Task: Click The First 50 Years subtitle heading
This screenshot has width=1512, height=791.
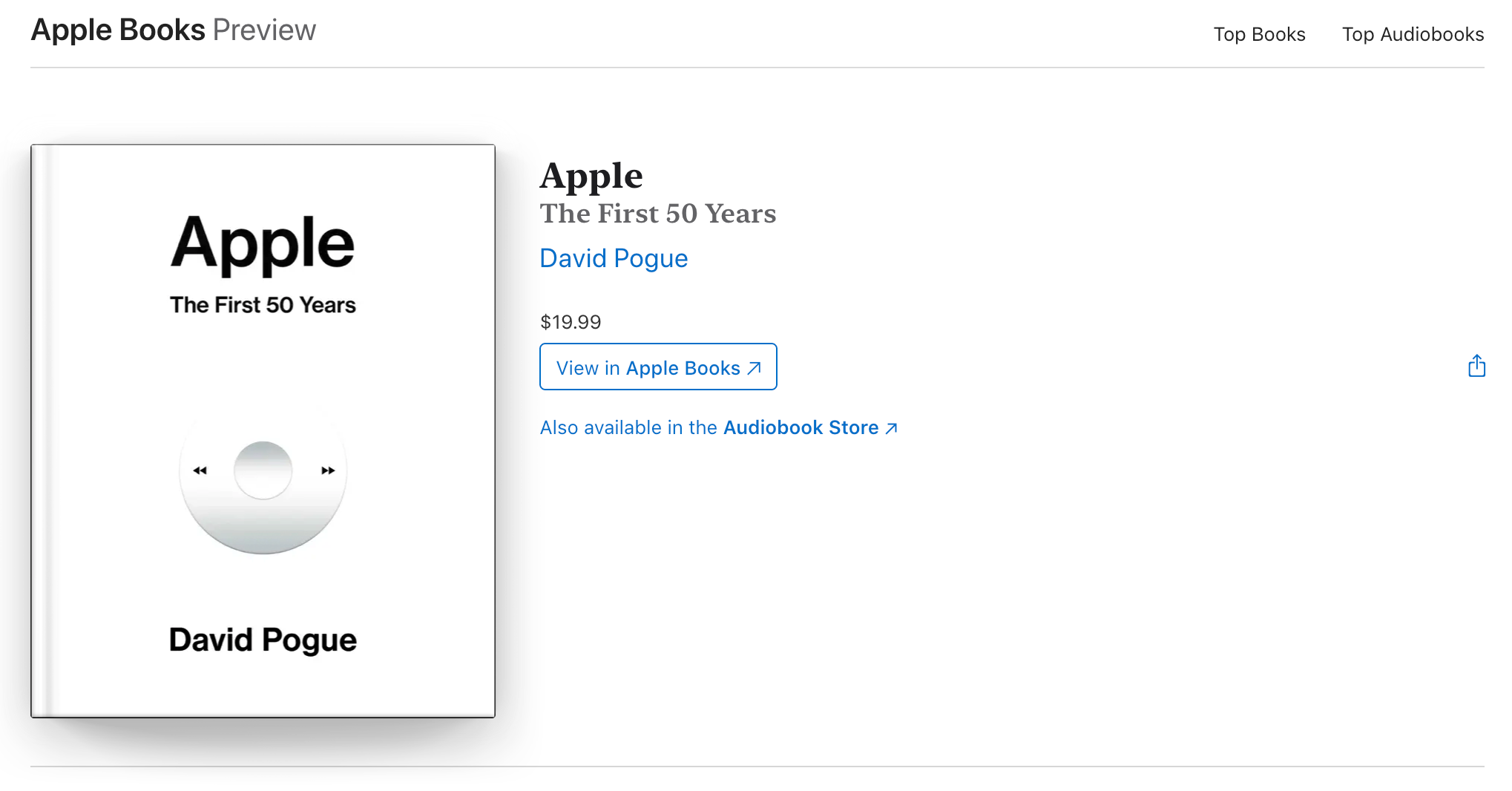Action: [657, 214]
